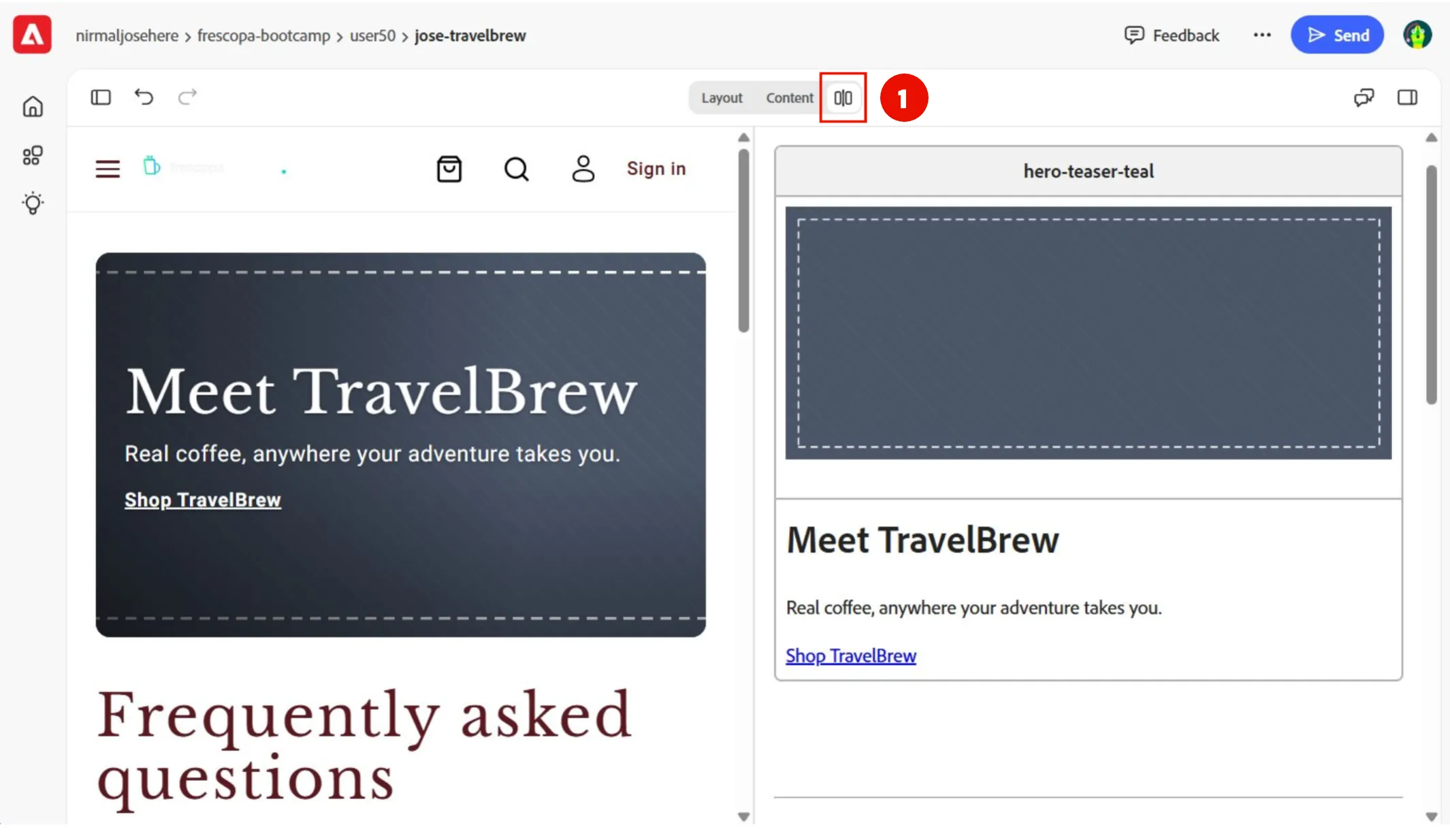1450x840 pixels.
Task: Open the comments panel icon
Action: [x=1364, y=97]
